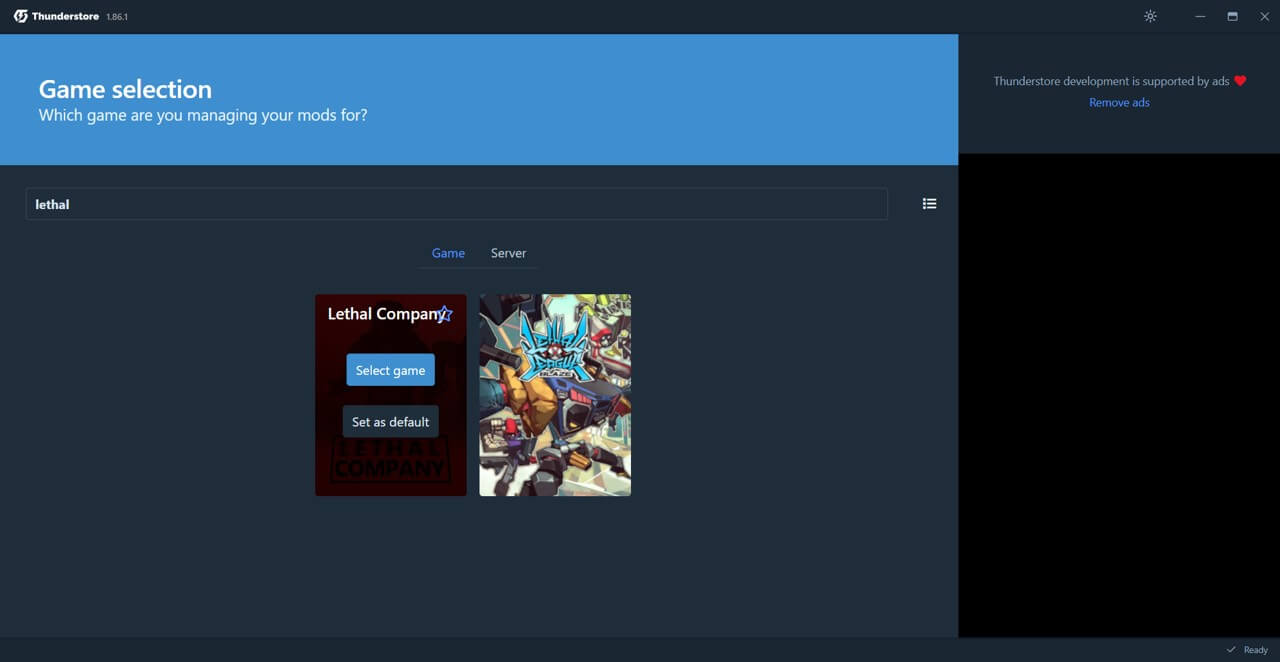This screenshot has width=1280, height=662.
Task: Minimize the Thunderstore window
Action: point(1201,16)
